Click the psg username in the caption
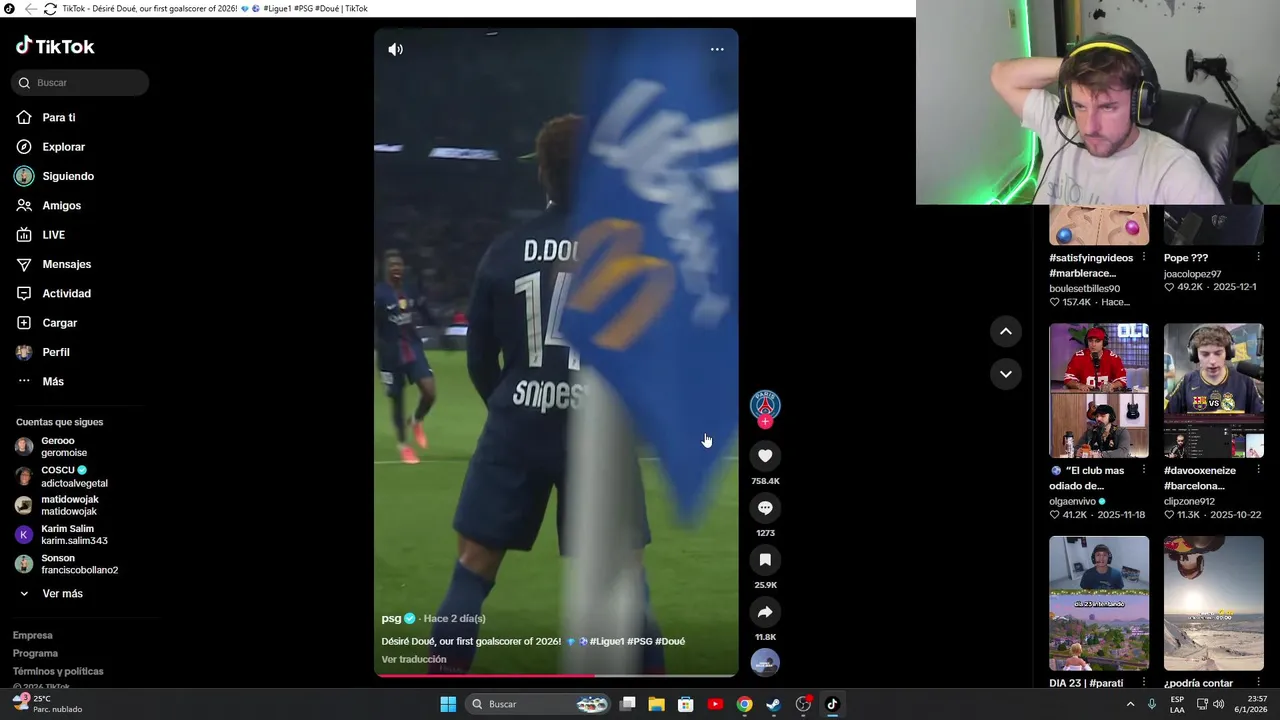This screenshot has width=1280, height=720. [391, 619]
